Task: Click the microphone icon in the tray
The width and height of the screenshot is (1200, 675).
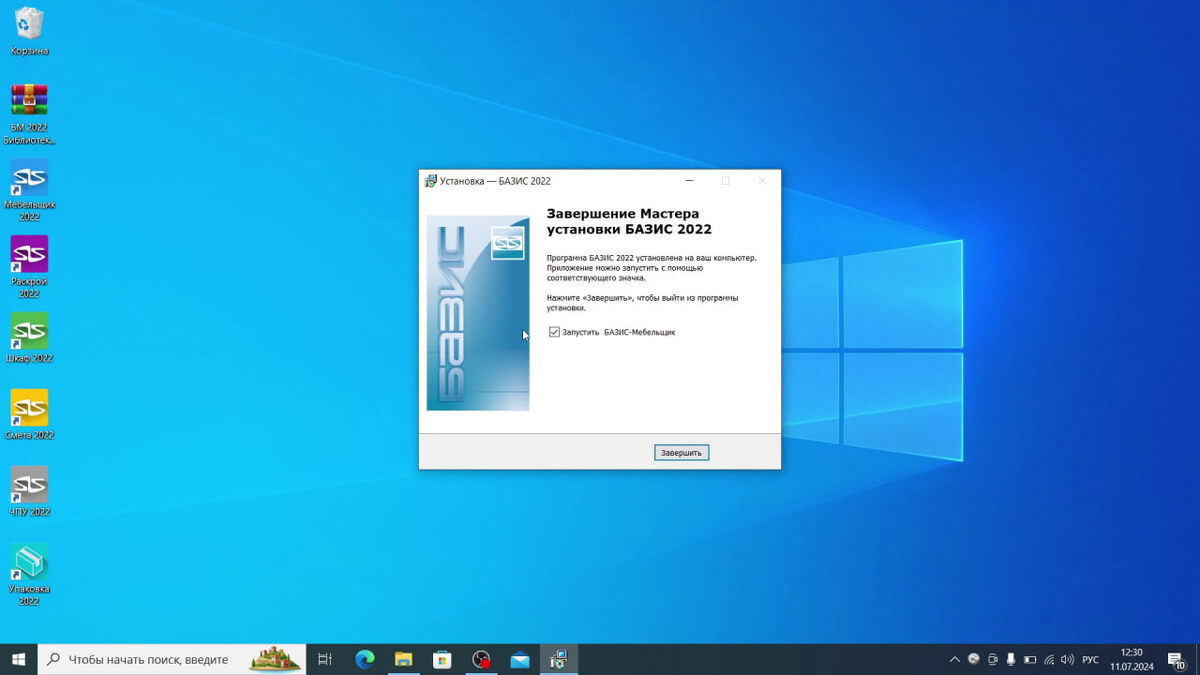Action: 1011,660
